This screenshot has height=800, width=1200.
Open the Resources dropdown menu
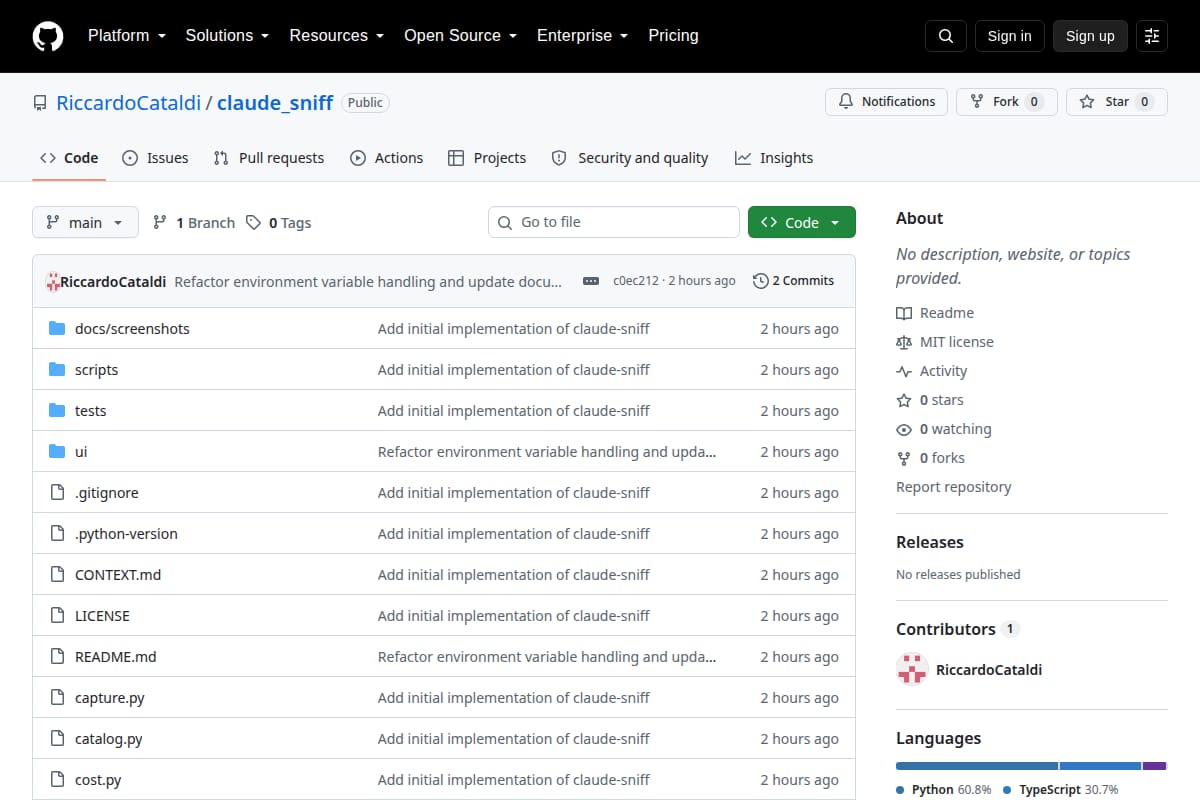click(337, 36)
